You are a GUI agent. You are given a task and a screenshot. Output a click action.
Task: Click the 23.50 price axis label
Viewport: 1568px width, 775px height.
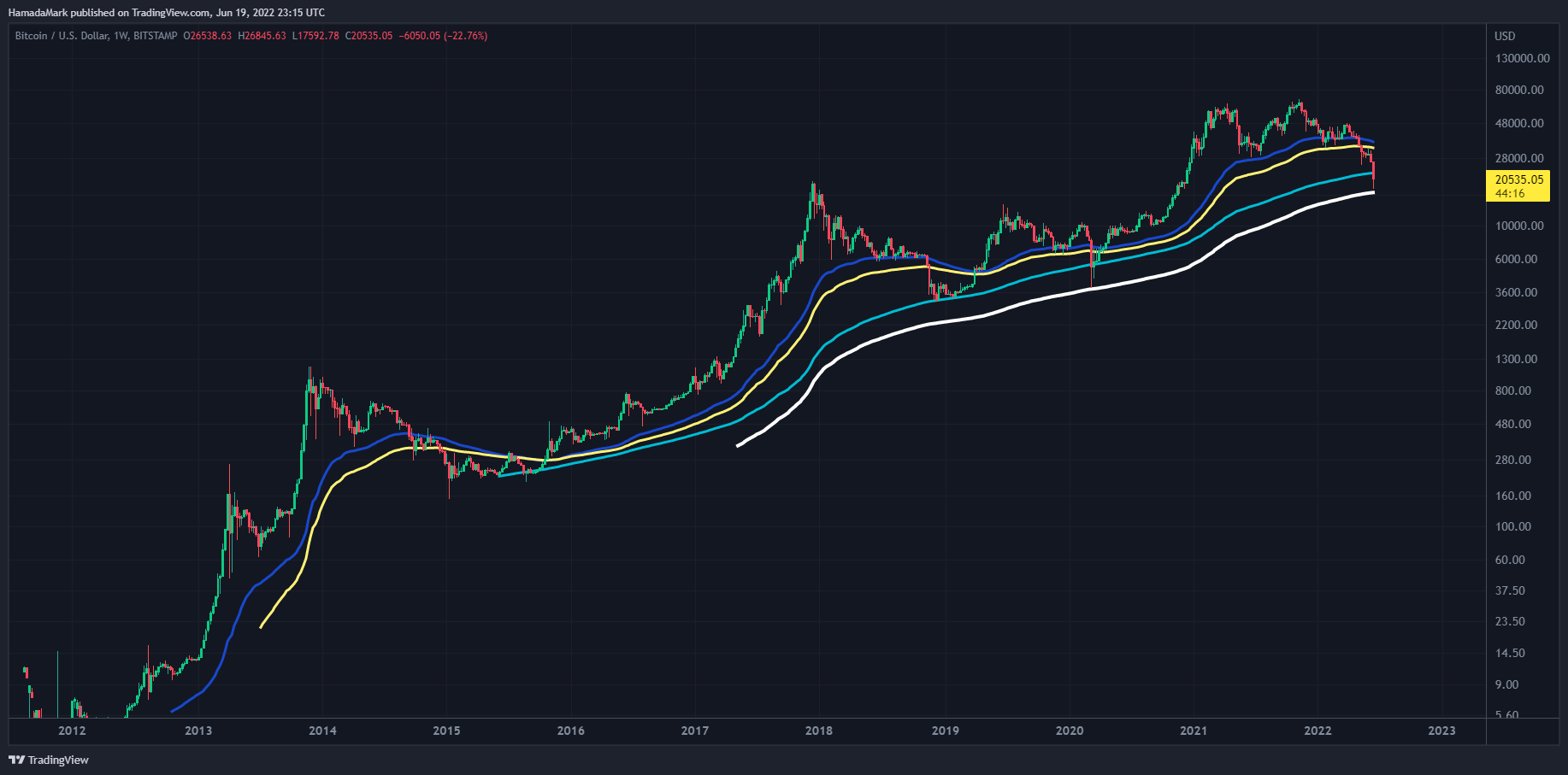pyautogui.click(x=1511, y=621)
